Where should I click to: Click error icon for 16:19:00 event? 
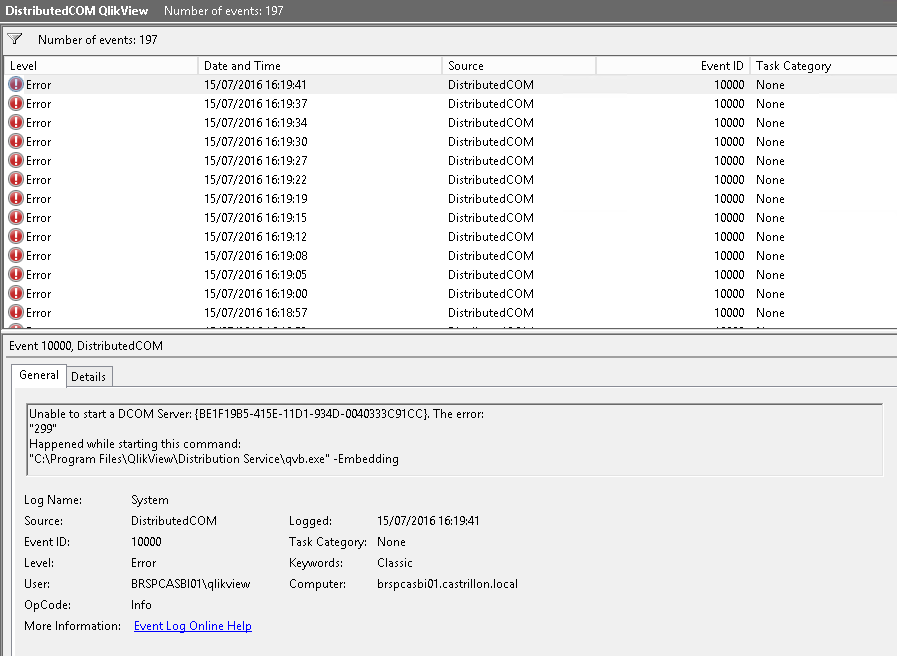(x=16, y=293)
